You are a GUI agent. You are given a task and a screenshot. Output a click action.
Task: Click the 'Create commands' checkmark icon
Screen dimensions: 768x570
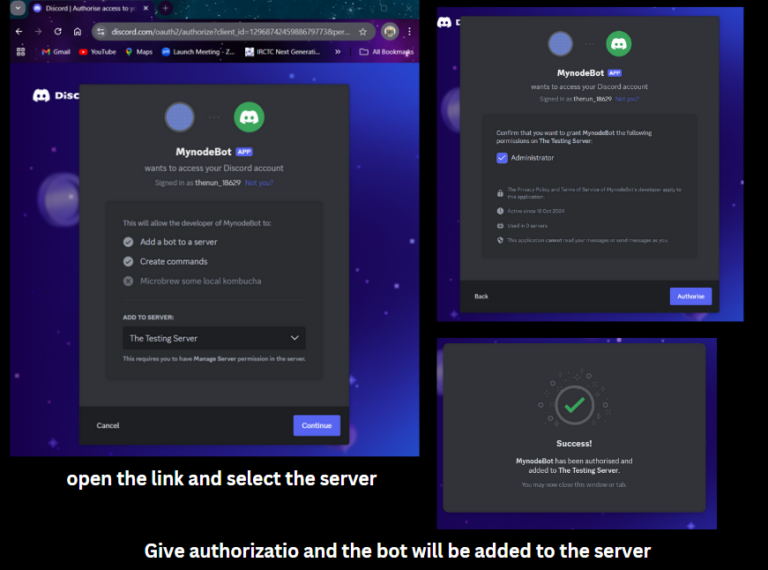[128, 261]
